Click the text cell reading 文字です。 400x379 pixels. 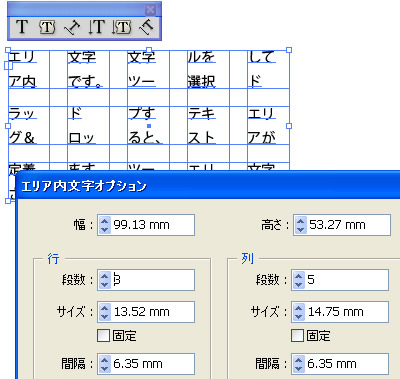[88, 69]
